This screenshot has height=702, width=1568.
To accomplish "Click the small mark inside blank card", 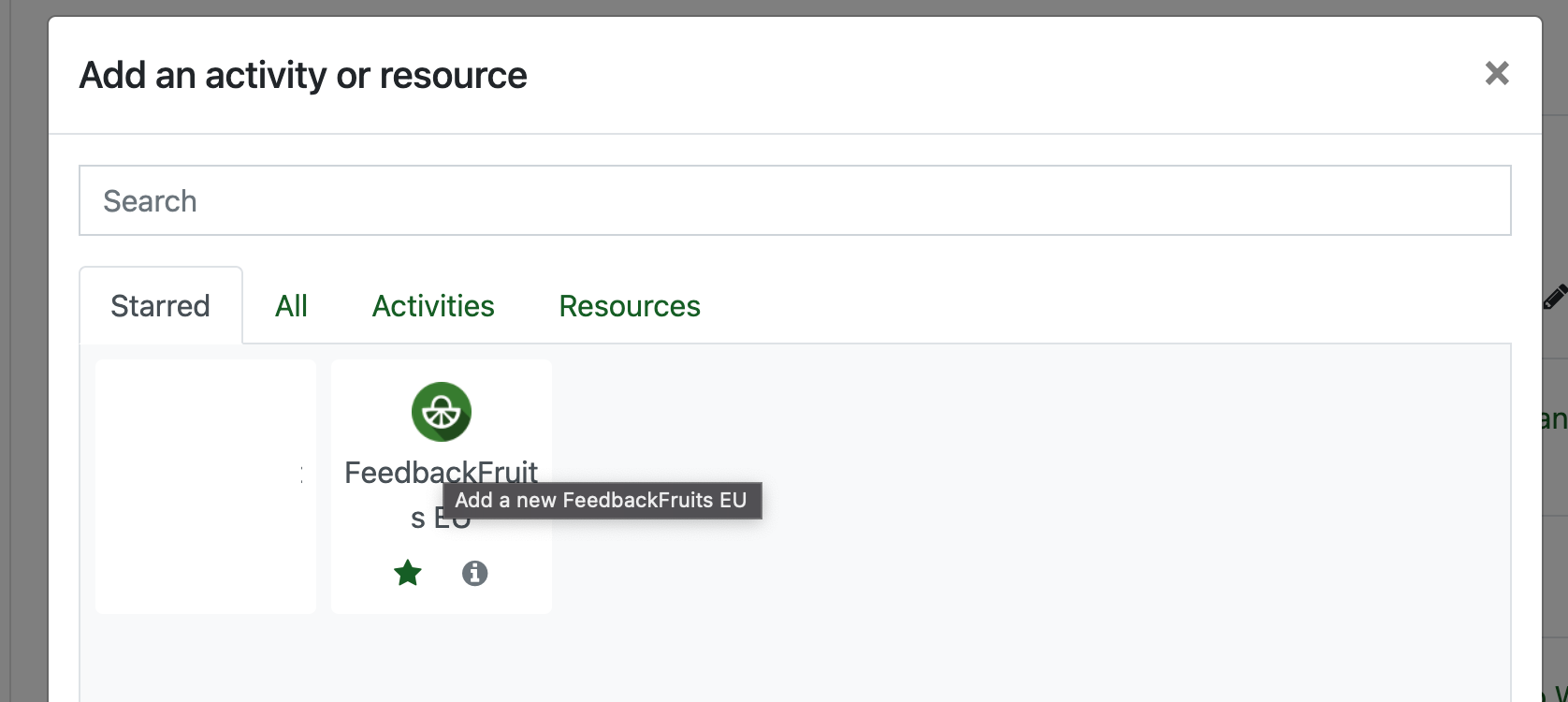I will coord(301,475).
